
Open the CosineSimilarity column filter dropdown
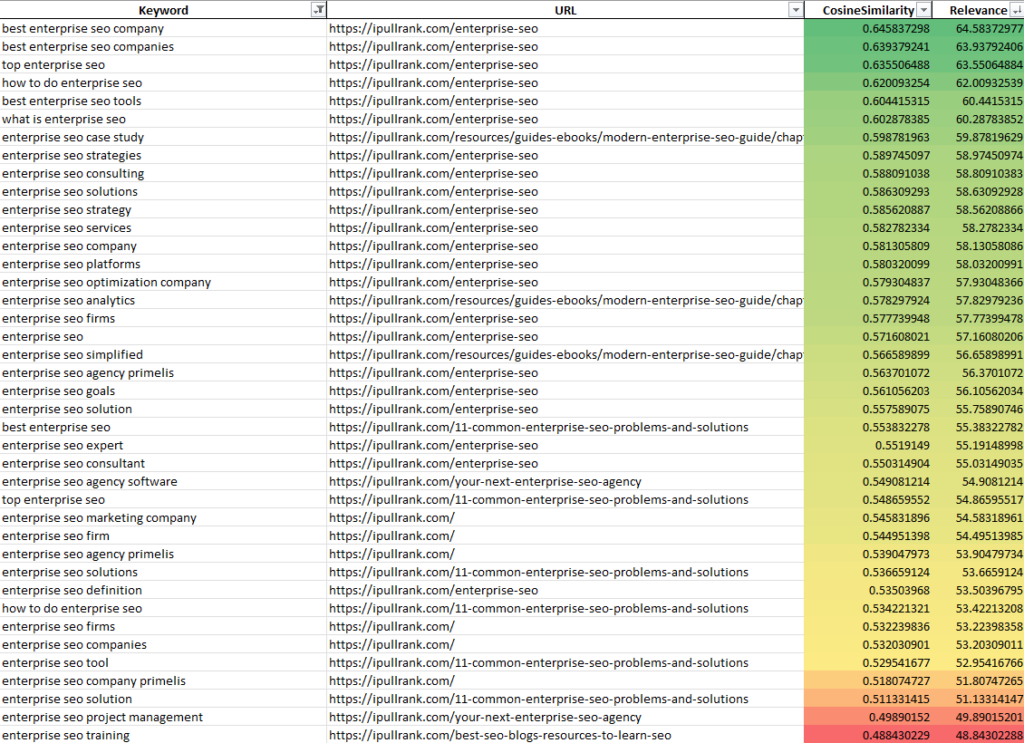(924, 10)
